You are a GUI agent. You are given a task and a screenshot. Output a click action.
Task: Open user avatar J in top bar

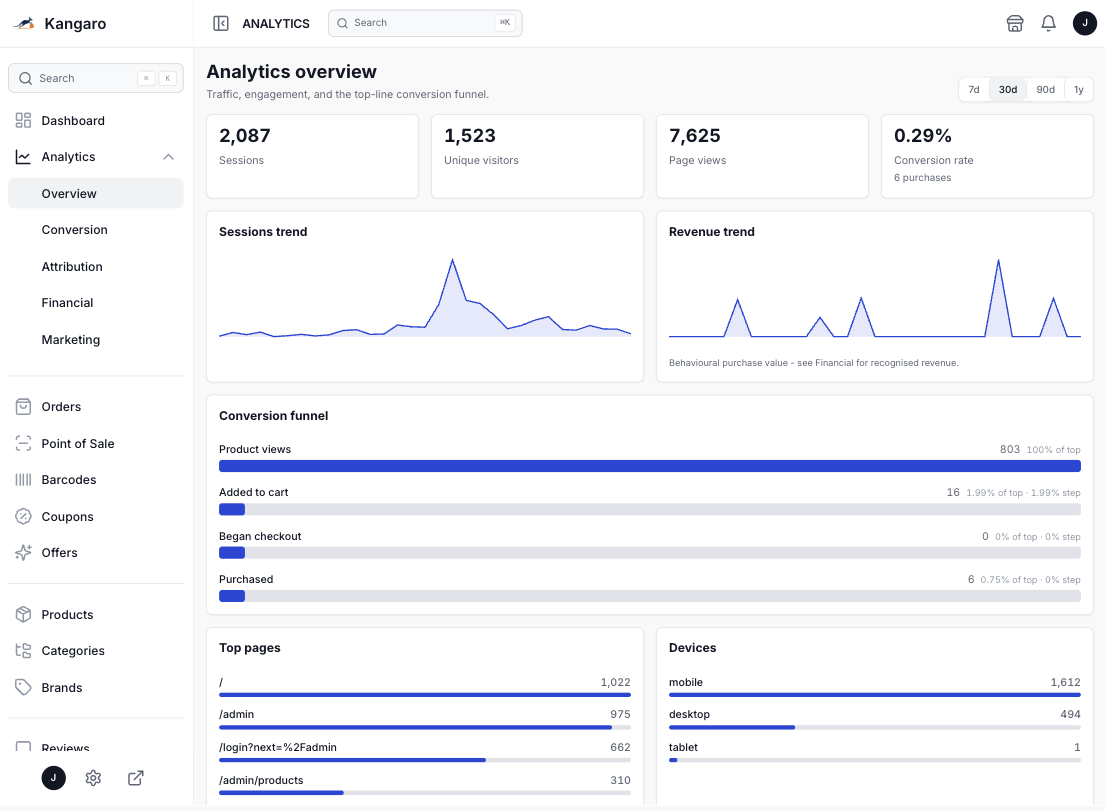[x=1085, y=23]
